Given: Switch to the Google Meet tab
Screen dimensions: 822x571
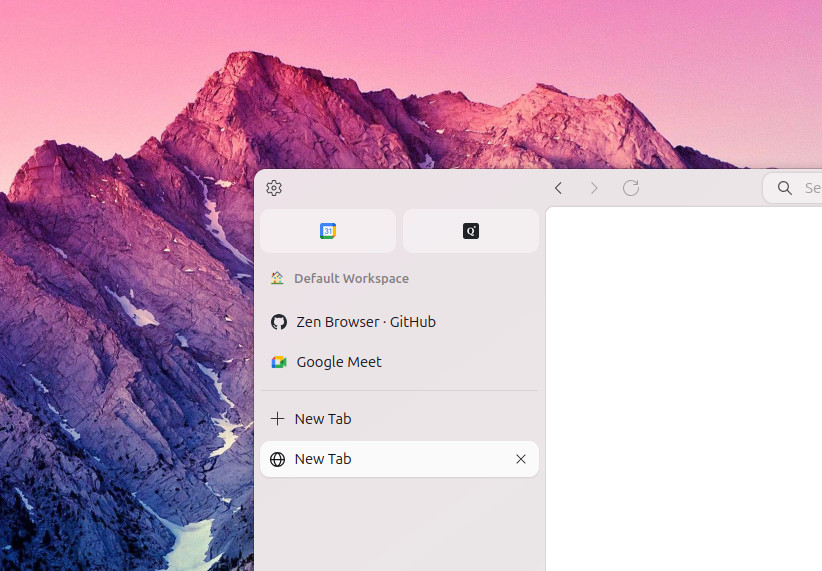Looking at the screenshot, I should point(399,362).
